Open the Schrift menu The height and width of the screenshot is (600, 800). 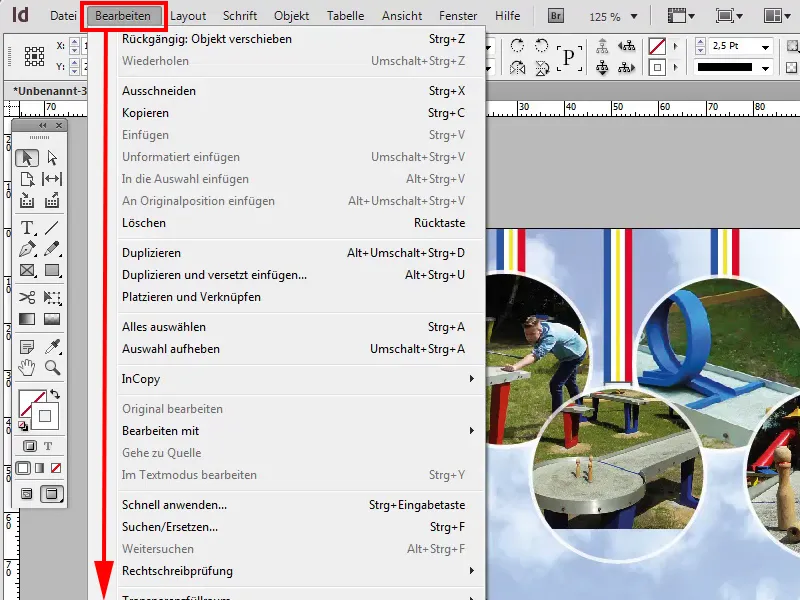(239, 15)
